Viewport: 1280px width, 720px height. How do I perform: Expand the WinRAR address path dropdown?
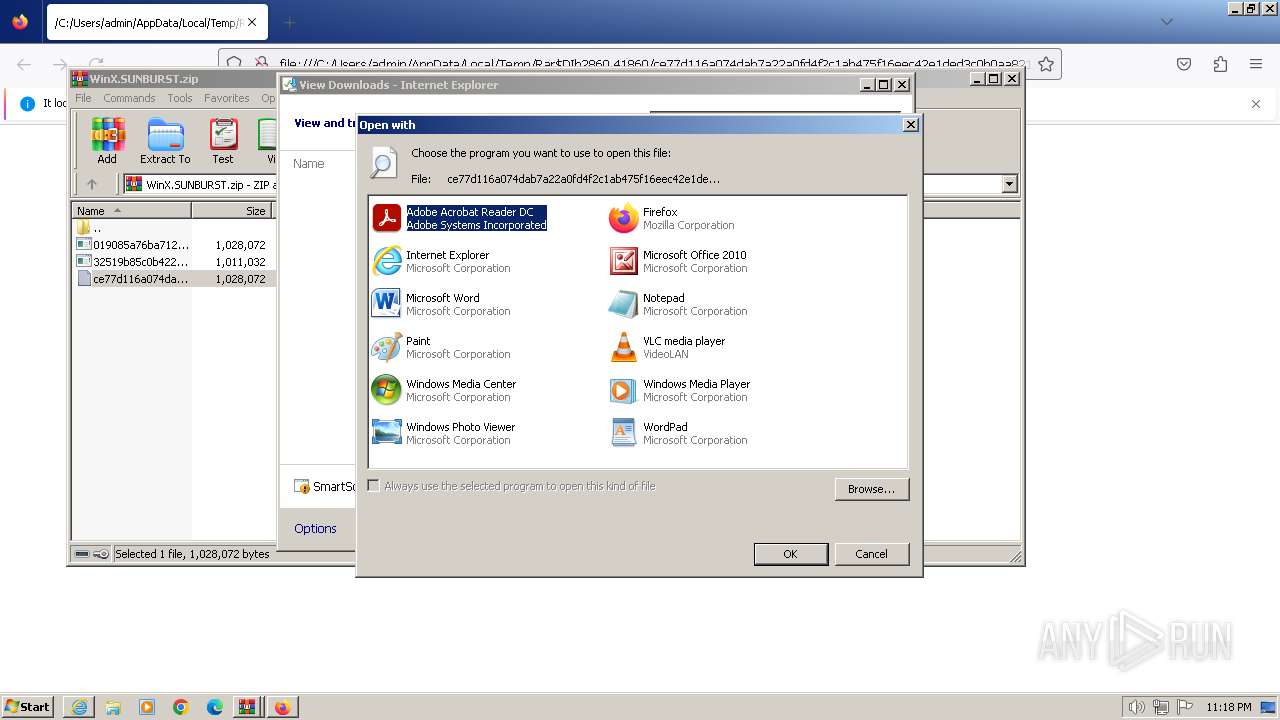(1009, 184)
